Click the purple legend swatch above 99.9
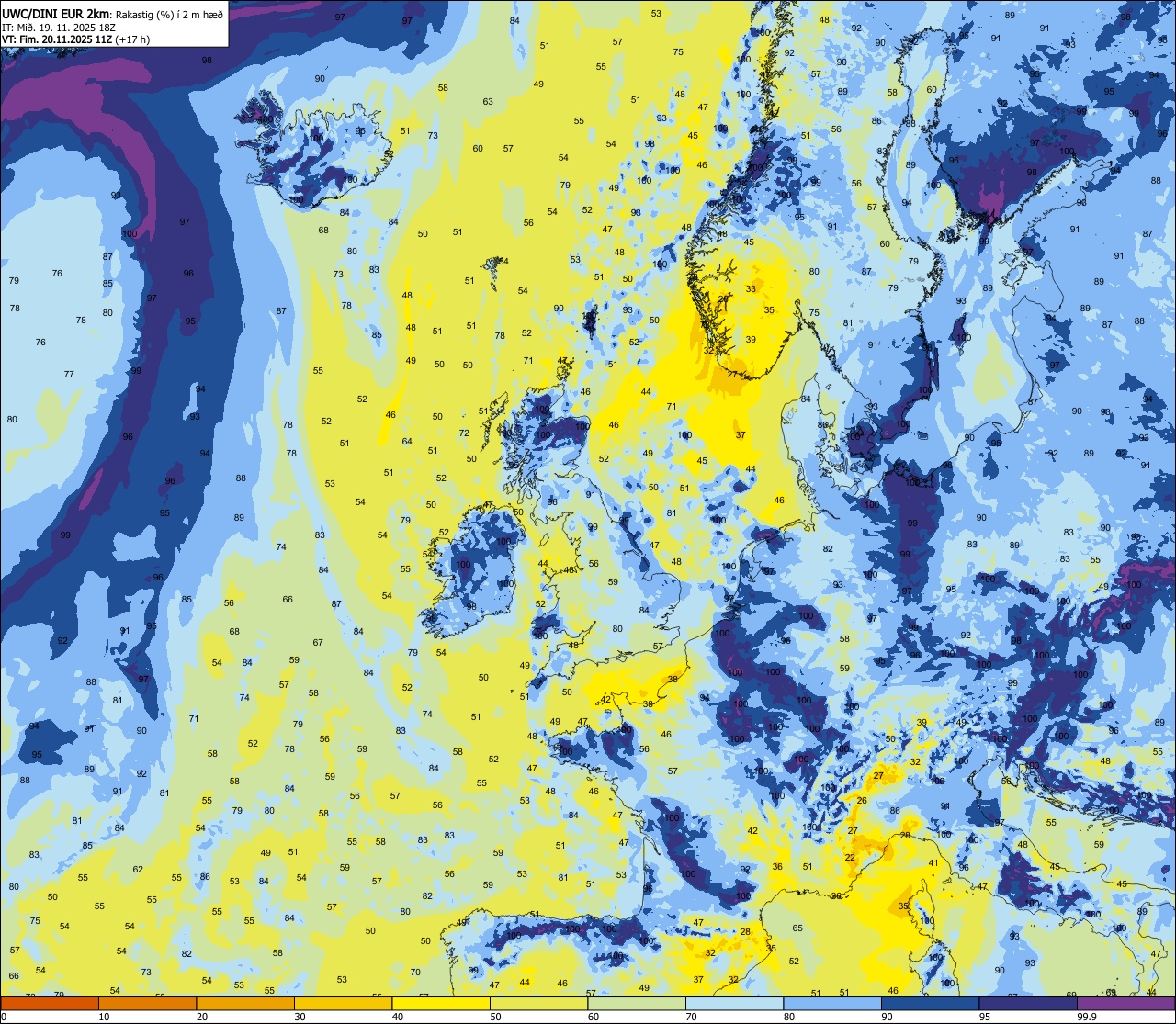This screenshot has width=1176, height=1024. click(1125, 1003)
